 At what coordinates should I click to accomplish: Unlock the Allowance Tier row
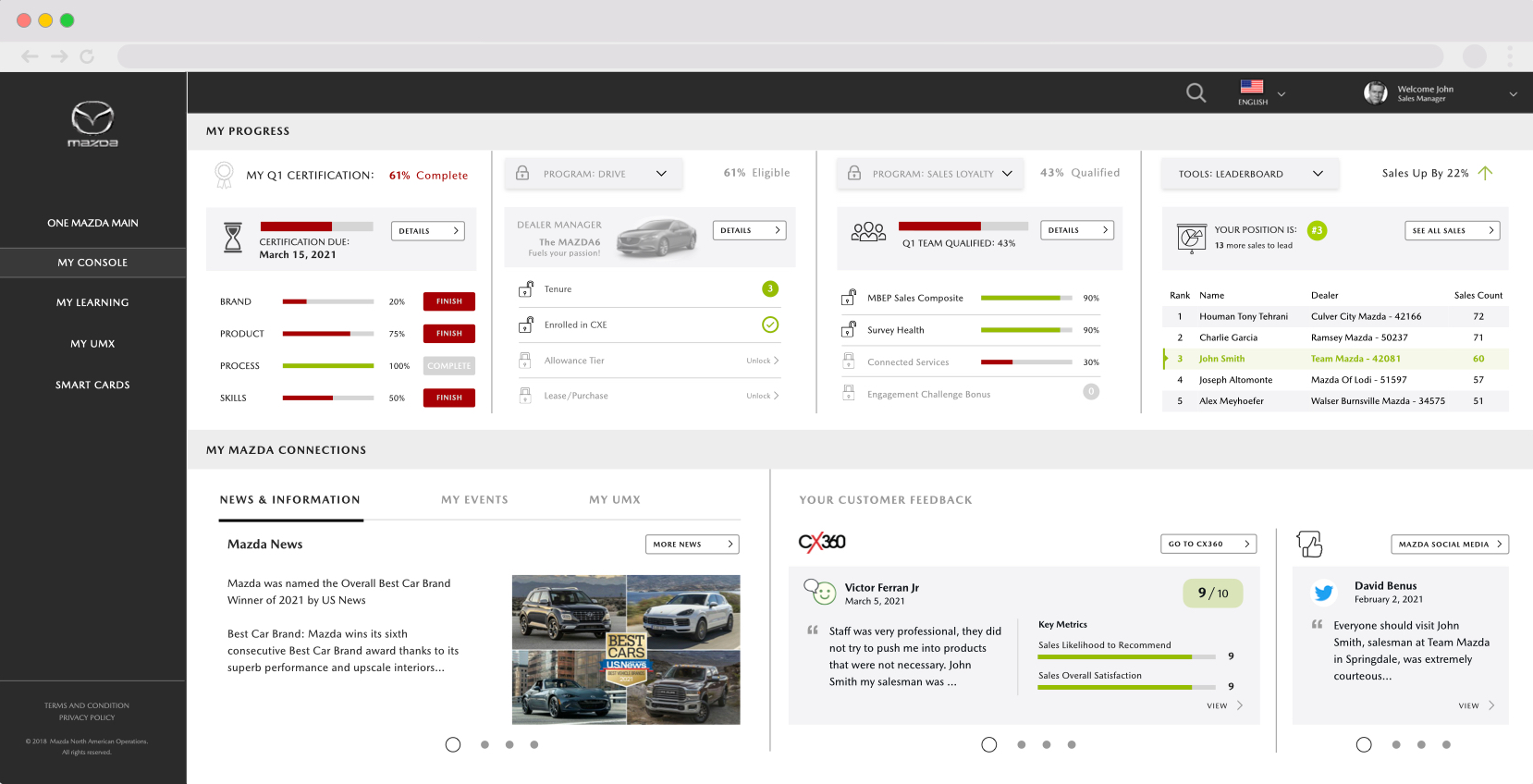[763, 361]
